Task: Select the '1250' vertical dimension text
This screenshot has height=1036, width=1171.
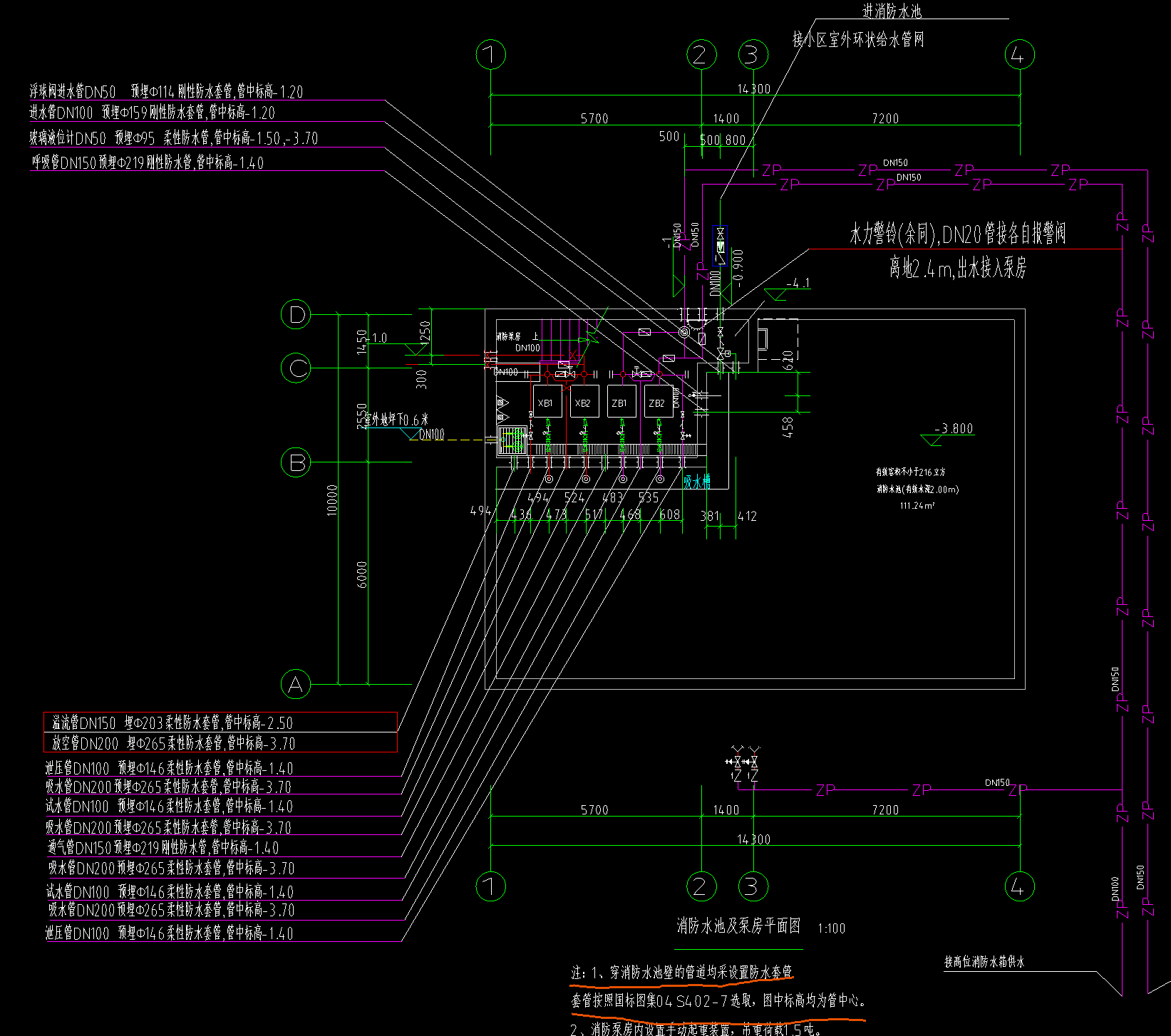Action: [425, 334]
